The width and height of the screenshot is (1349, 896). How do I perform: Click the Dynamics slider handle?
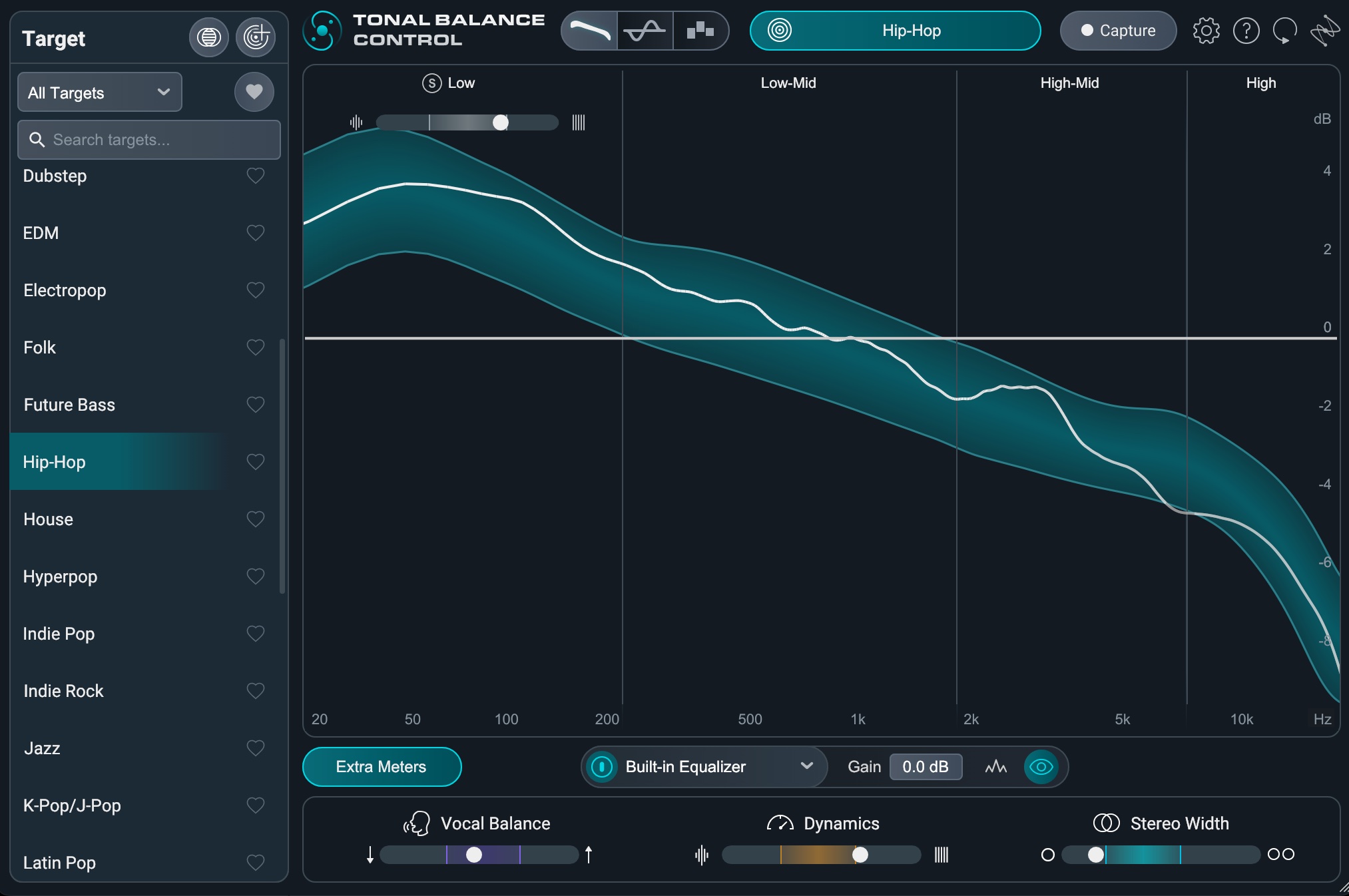point(860,855)
